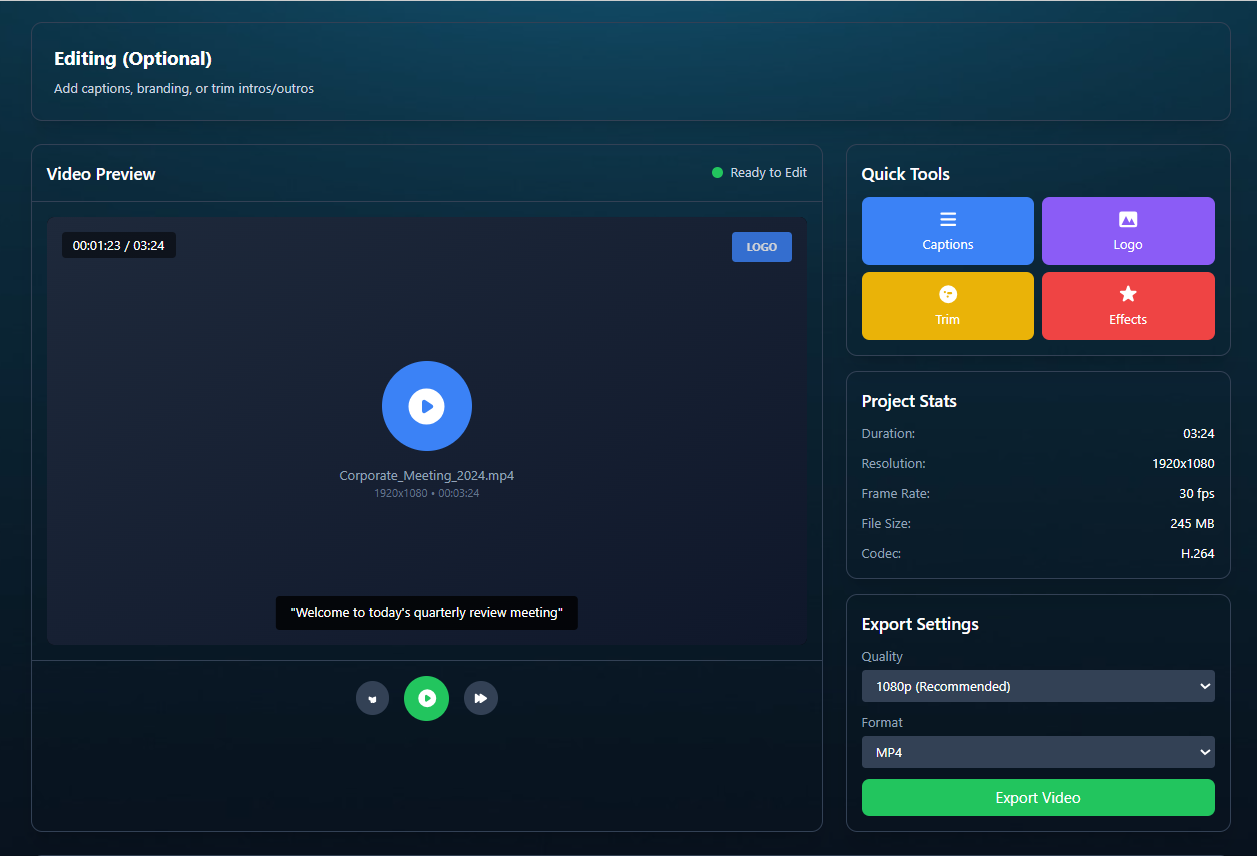This screenshot has width=1257, height=856.
Task: Select the "Welcome to today's" caption overlay
Action: (x=427, y=613)
